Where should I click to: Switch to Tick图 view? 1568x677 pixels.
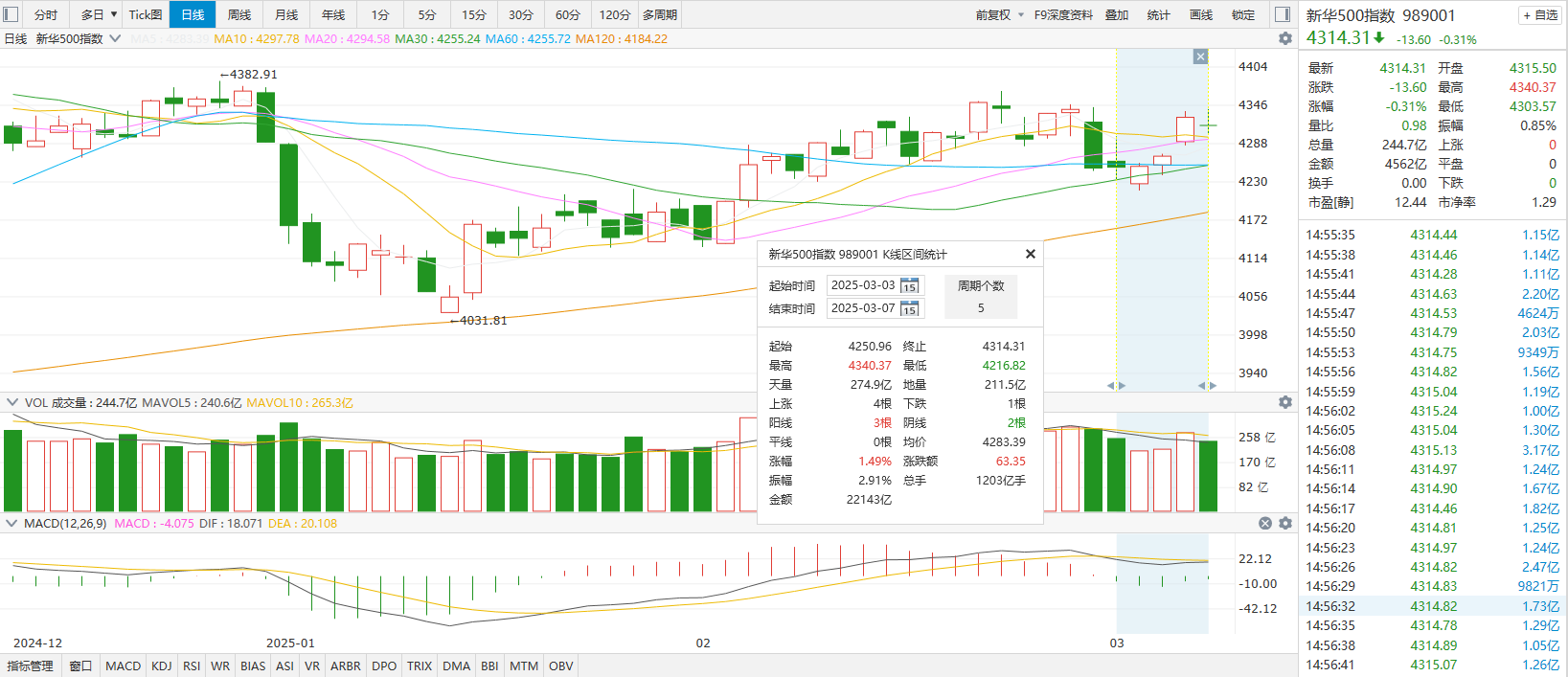point(146,14)
